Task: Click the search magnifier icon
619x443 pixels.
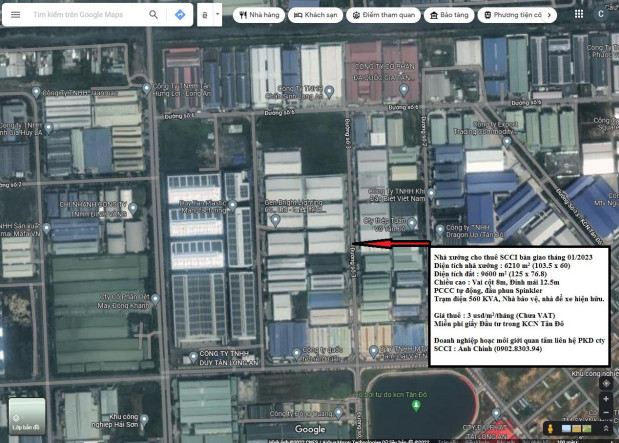Action: (153, 15)
